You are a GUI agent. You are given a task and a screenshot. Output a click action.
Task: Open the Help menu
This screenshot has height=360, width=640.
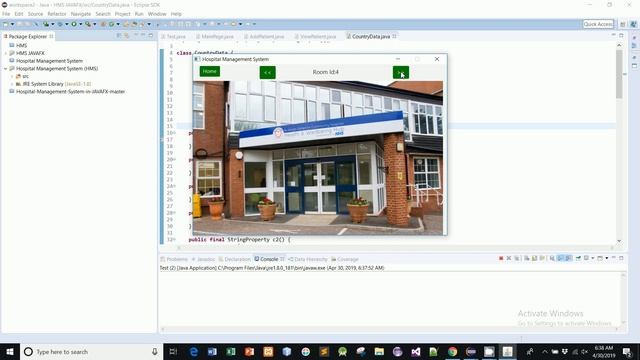coord(176,14)
